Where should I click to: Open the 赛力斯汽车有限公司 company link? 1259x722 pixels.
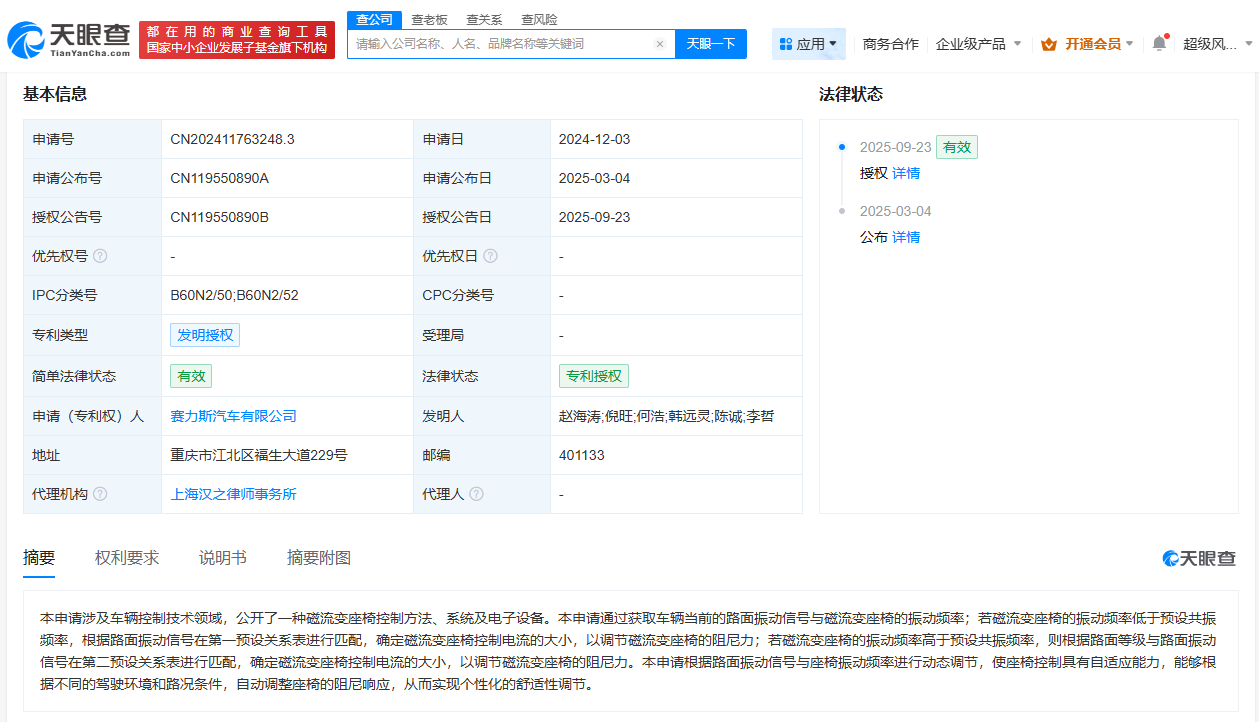(x=234, y=416)
